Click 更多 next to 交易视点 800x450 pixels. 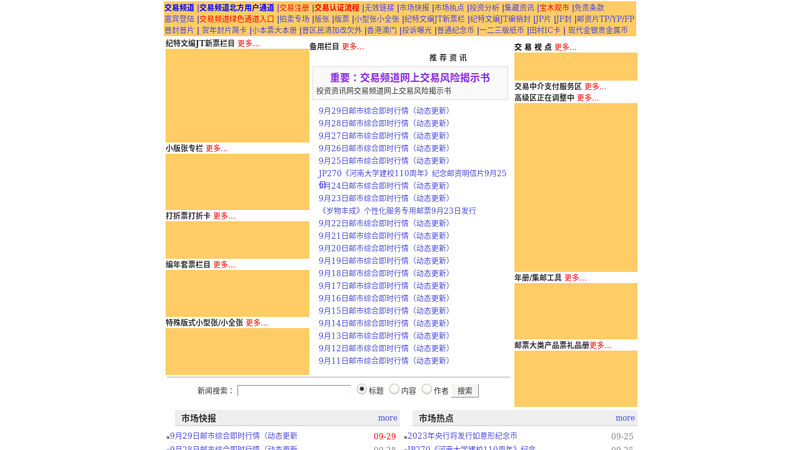click(565, 47)
